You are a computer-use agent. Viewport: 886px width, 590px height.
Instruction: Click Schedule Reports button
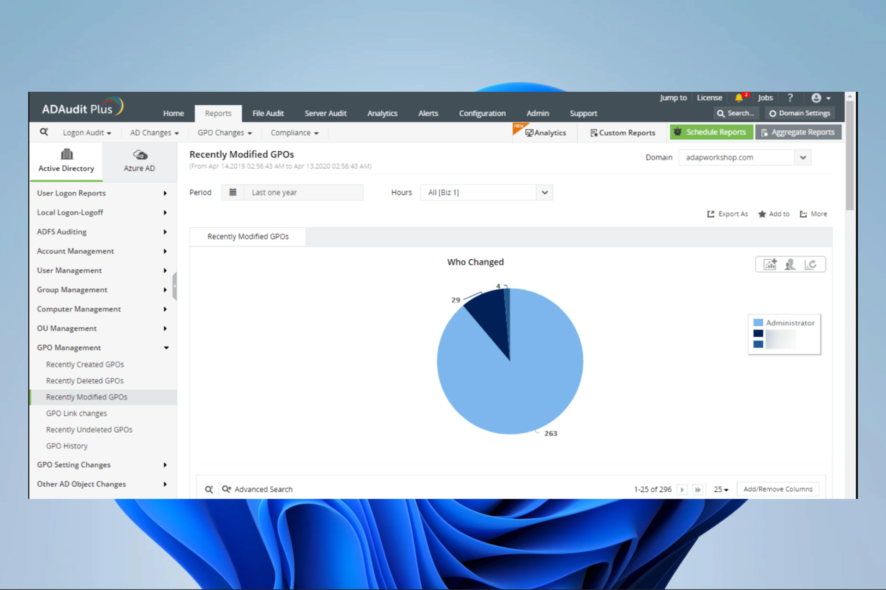coord(711,132)
